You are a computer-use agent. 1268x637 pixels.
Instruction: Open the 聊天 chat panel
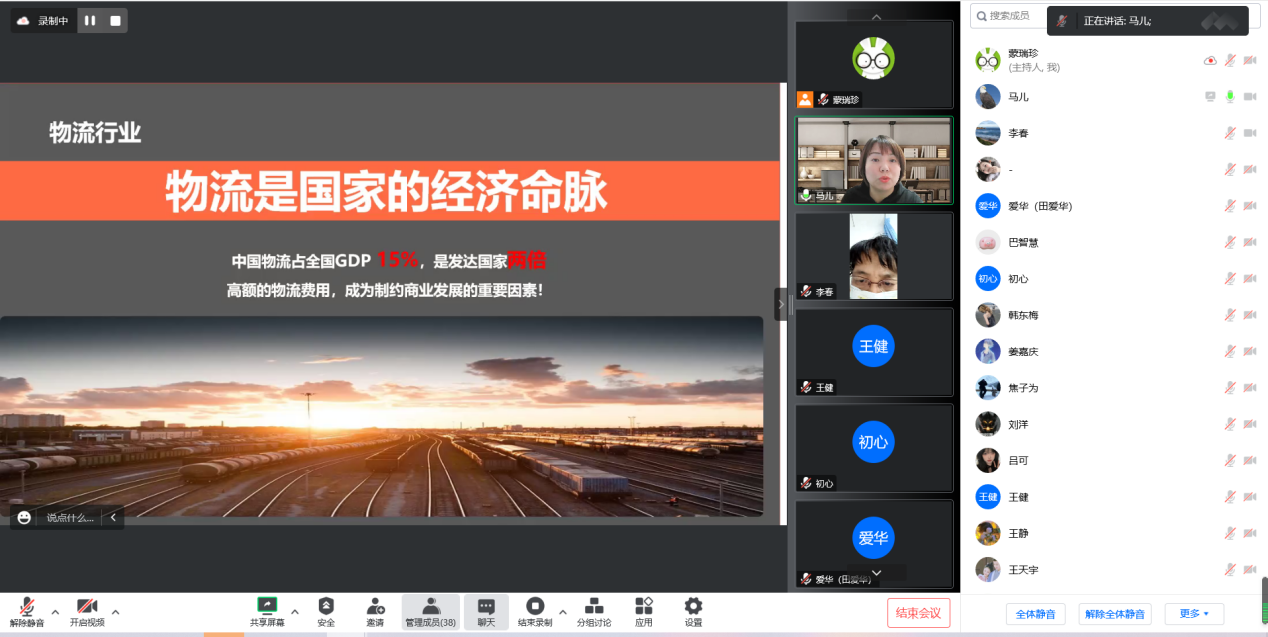(x=486, y=611)
